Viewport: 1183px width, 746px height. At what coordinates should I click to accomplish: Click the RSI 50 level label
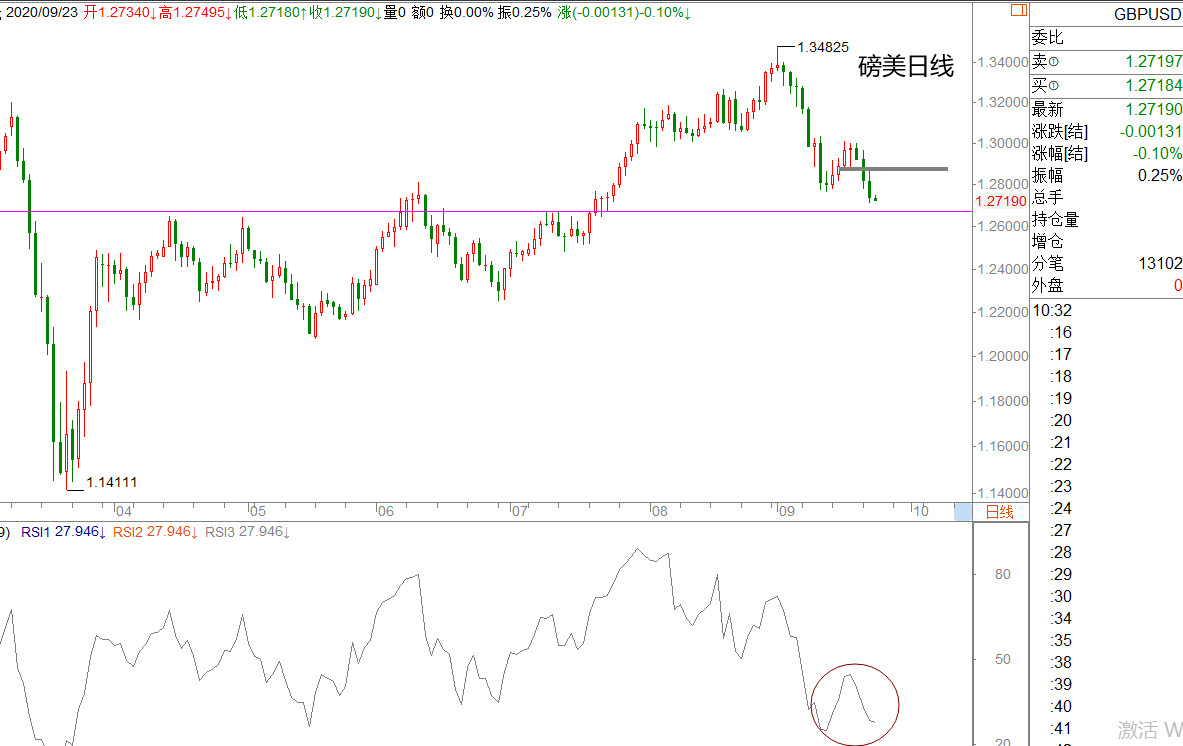point(1003,659)
